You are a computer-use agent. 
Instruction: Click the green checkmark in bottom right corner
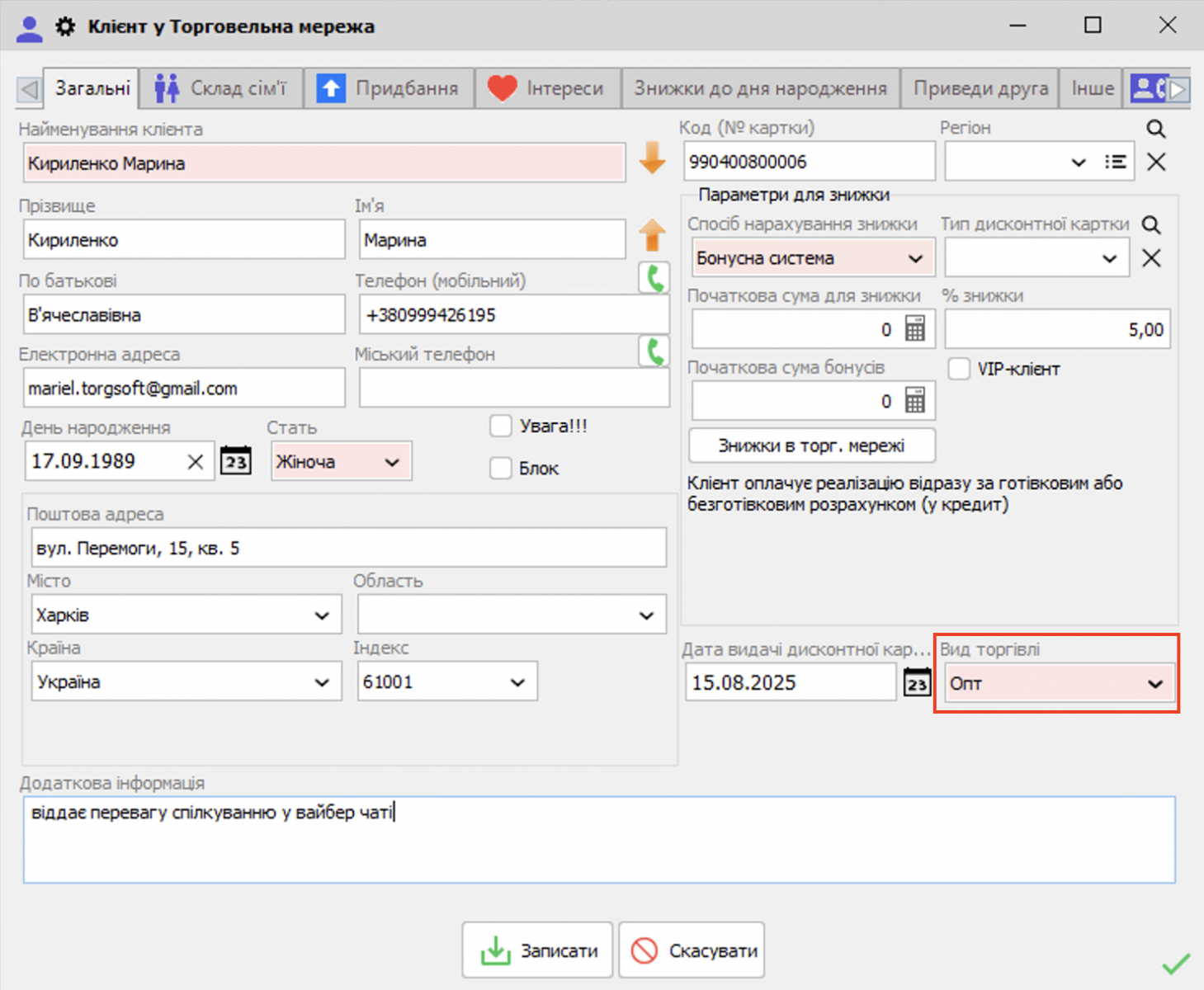pyautogui.click(x=1175, y=962)
